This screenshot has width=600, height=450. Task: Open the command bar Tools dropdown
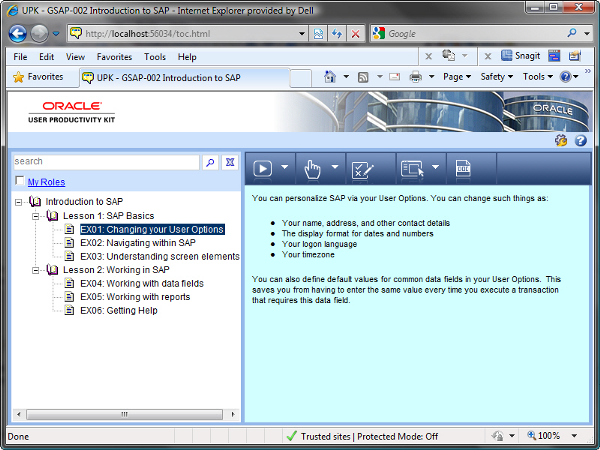538,77
